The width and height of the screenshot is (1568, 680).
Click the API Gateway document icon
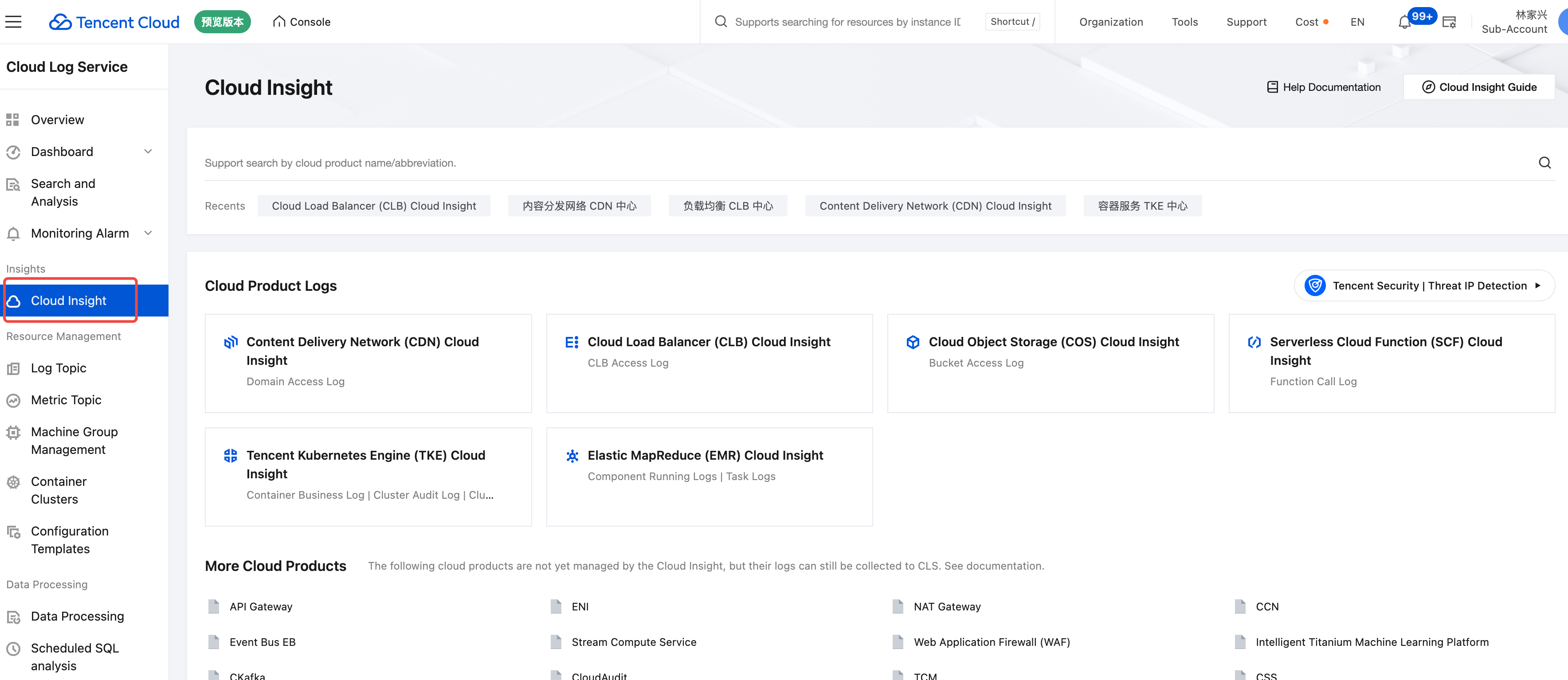click(x=214, y=606)
